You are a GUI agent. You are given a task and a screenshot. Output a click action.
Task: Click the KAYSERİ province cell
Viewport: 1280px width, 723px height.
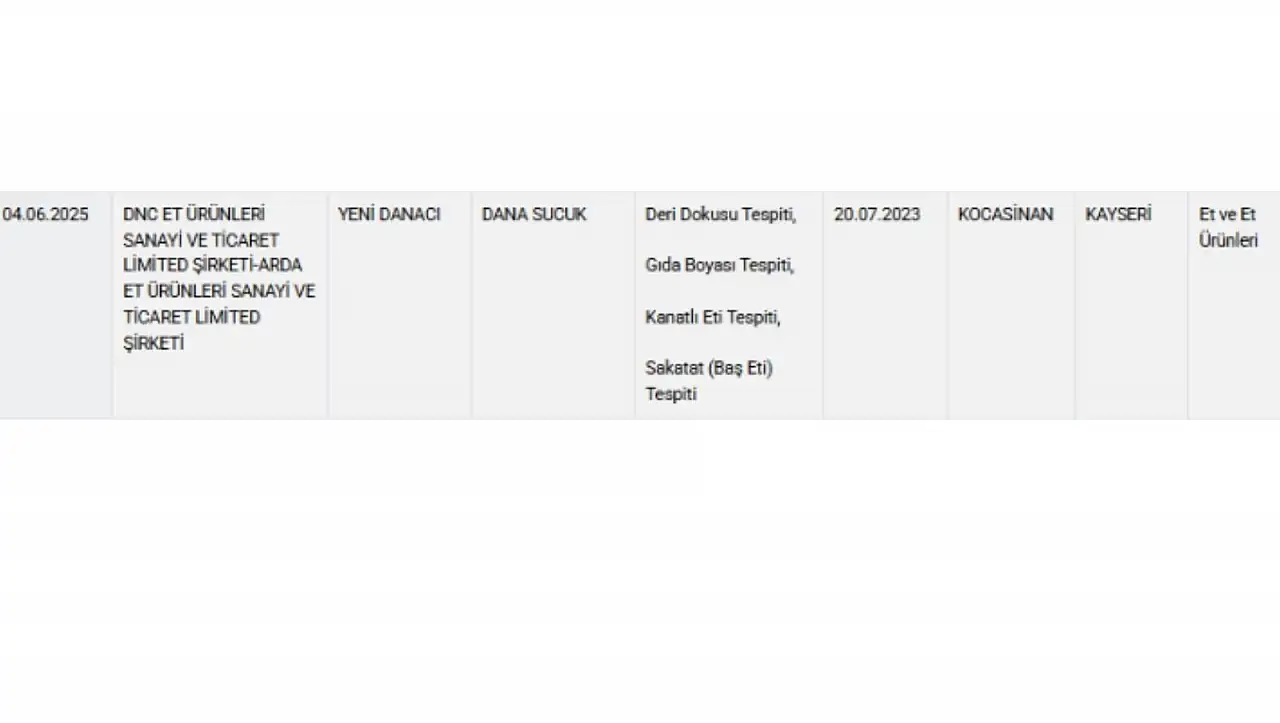pyautogui.click(x=1131, y=305)
